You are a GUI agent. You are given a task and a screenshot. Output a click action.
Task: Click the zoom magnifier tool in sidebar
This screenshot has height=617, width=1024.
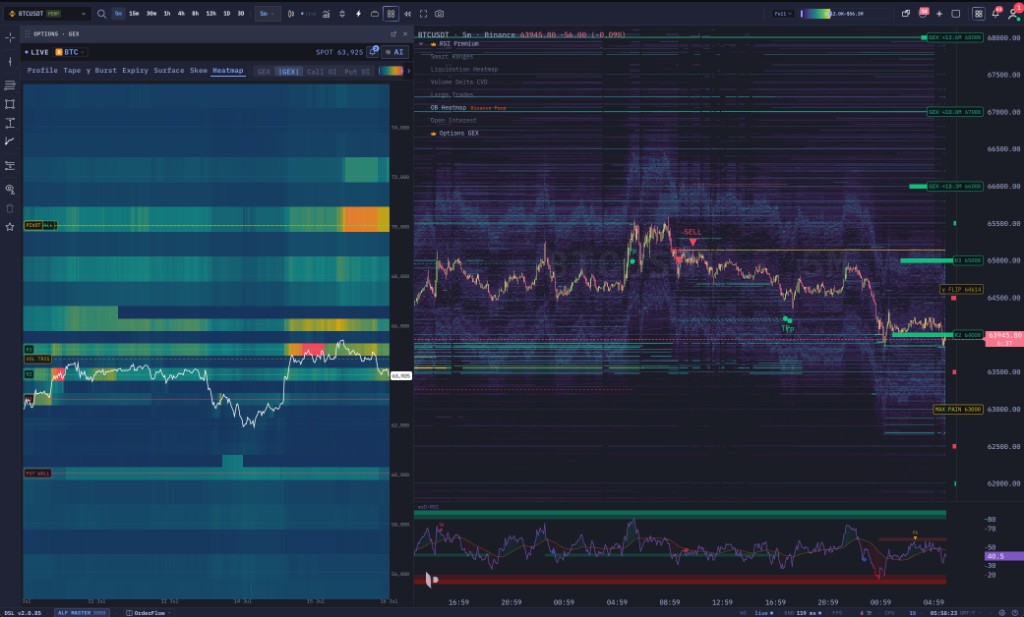click(10, 189)
